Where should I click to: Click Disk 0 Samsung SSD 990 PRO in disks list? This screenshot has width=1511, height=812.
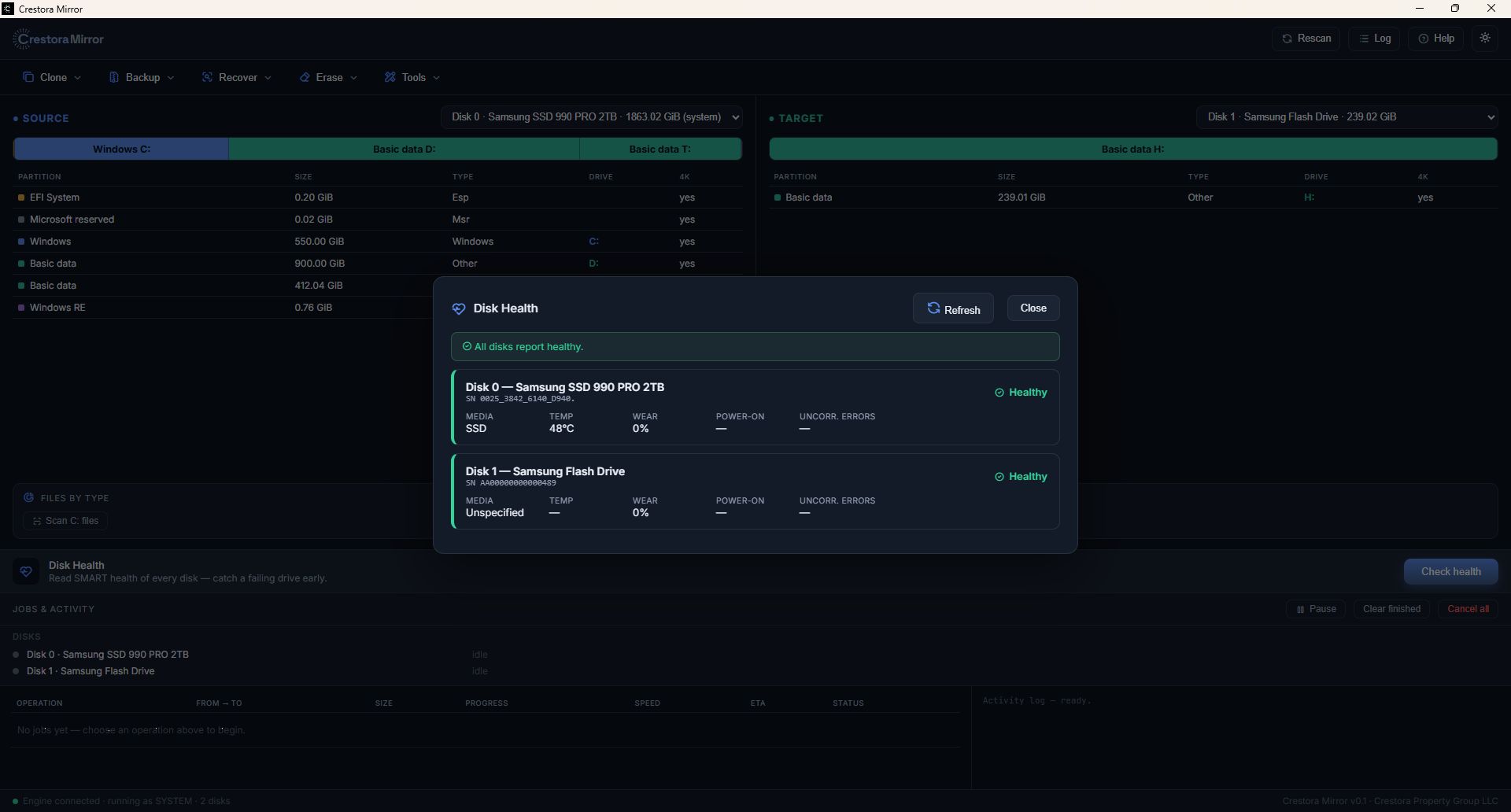coord(108,655)
